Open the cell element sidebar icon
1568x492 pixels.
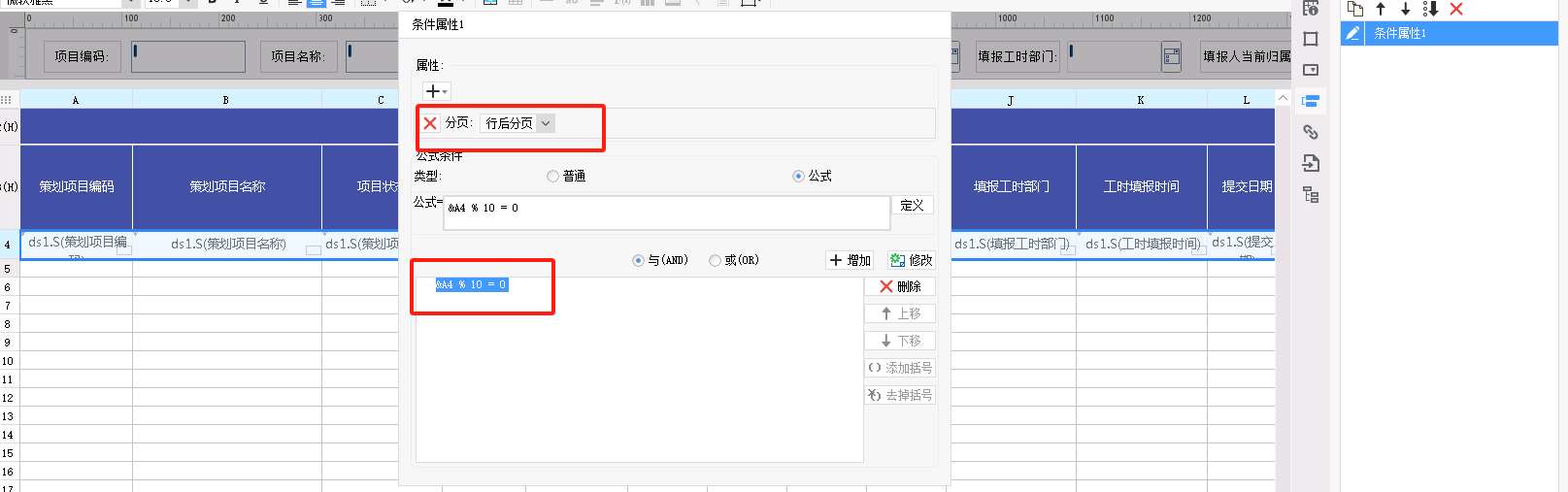click(x=1311, y=8)
